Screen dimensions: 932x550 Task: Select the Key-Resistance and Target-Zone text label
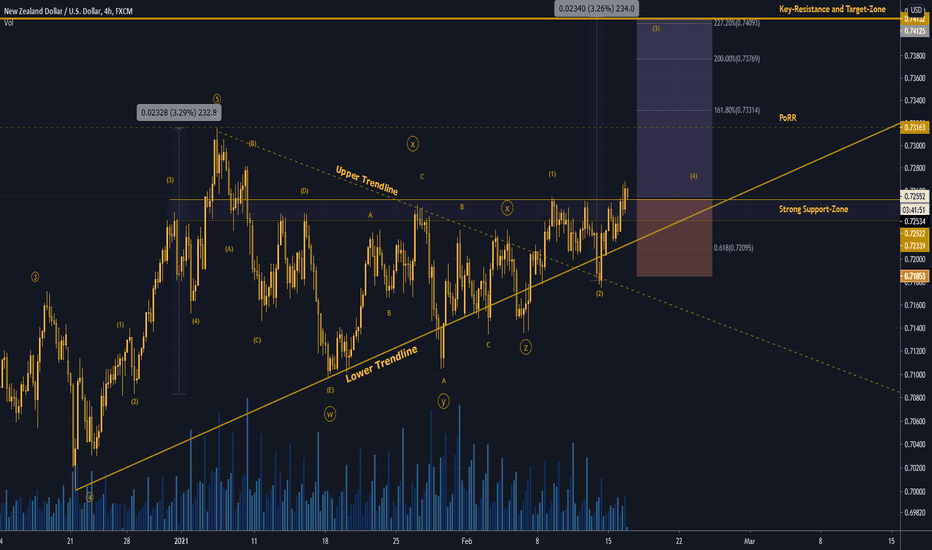point(832,9)
